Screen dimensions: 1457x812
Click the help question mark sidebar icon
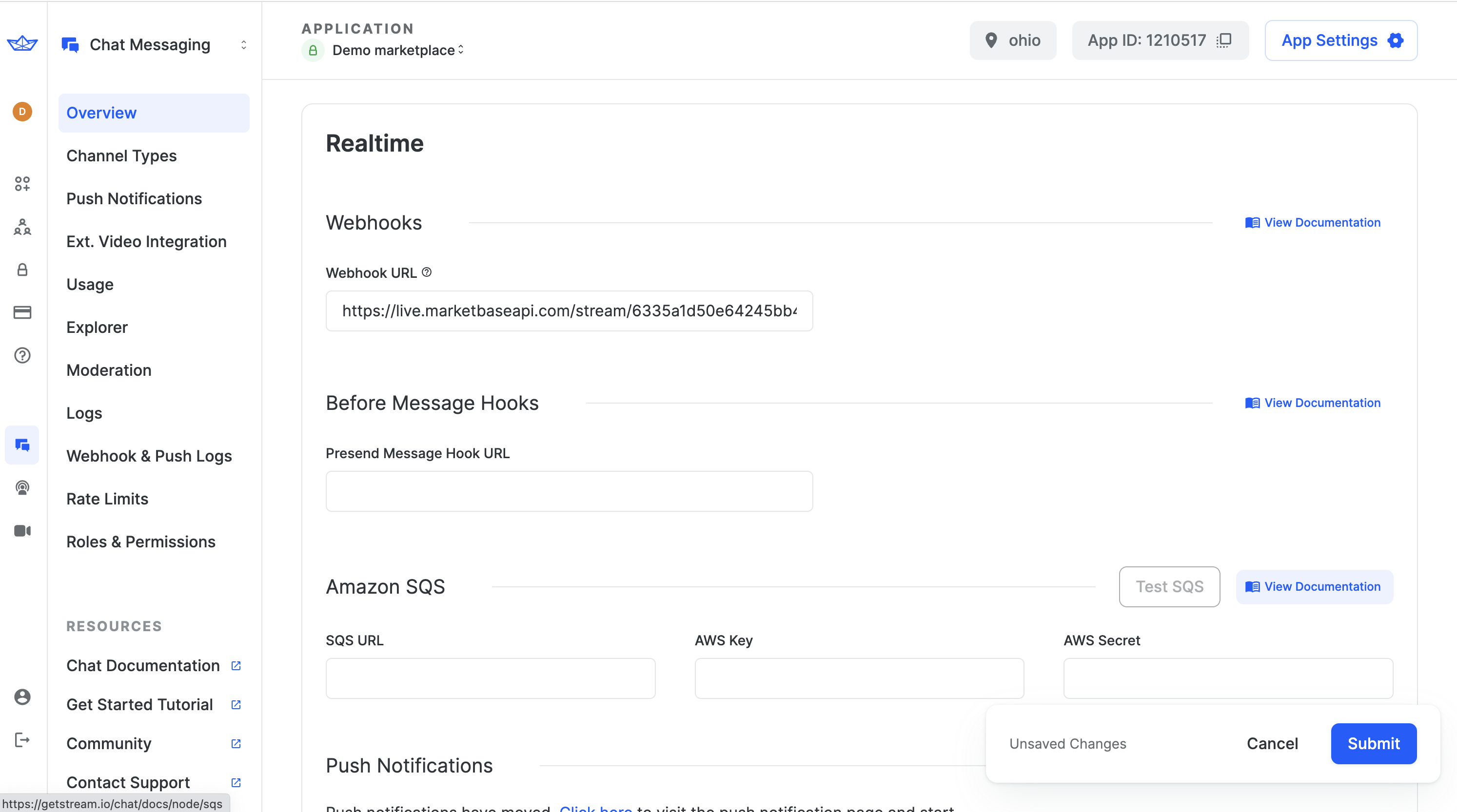tap(22, 355)
